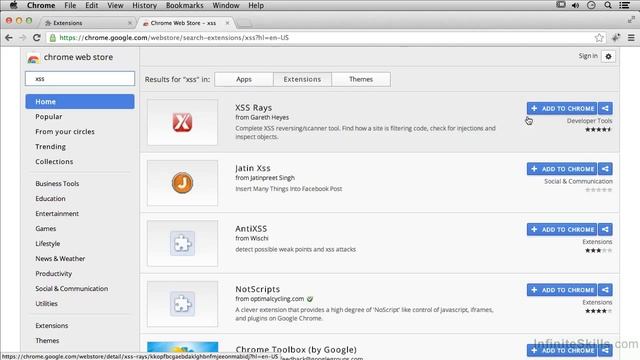Open the History menu
Screen dimensions: 640x360
[144, 5]
